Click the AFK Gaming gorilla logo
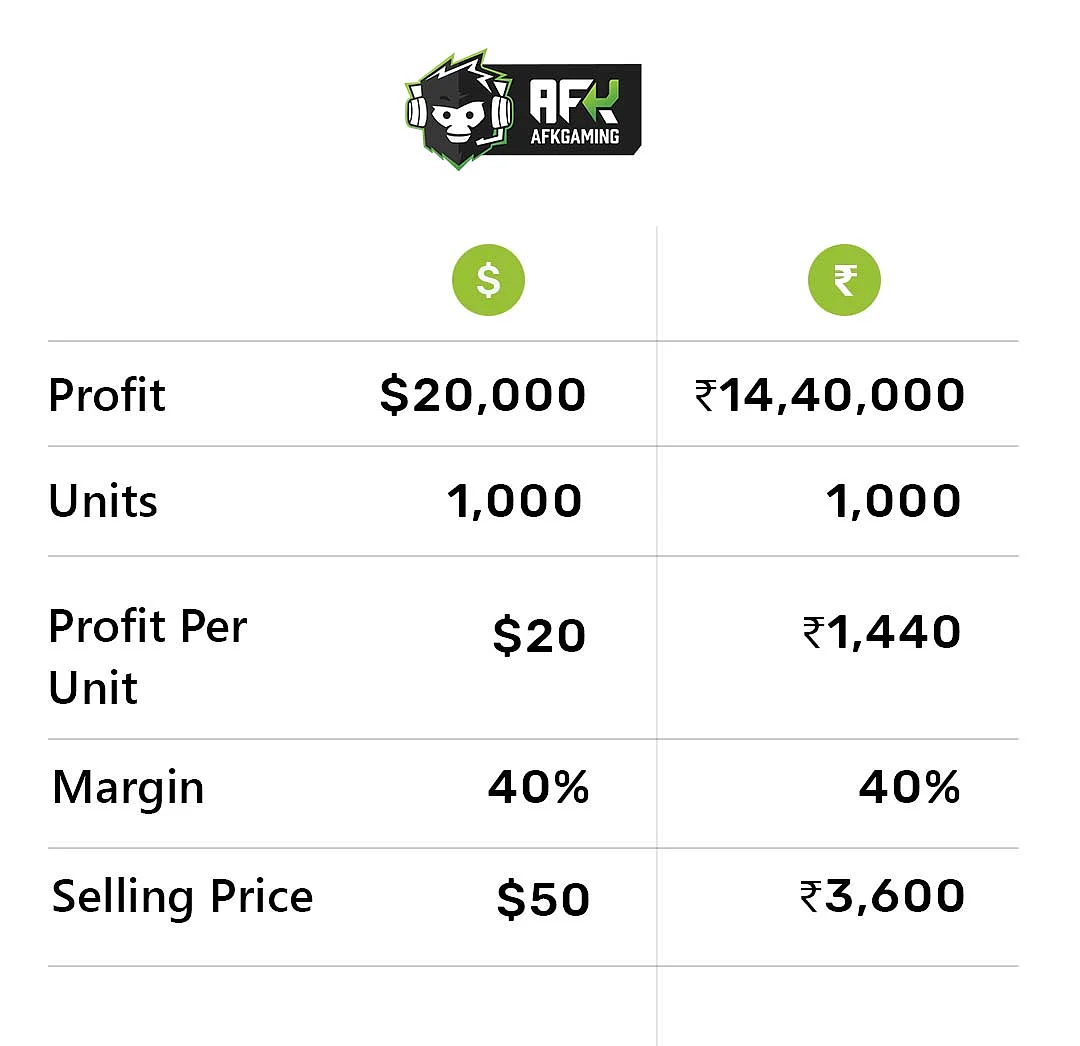The width and height of the screenshot is (1080, 1046). [459, 109]
